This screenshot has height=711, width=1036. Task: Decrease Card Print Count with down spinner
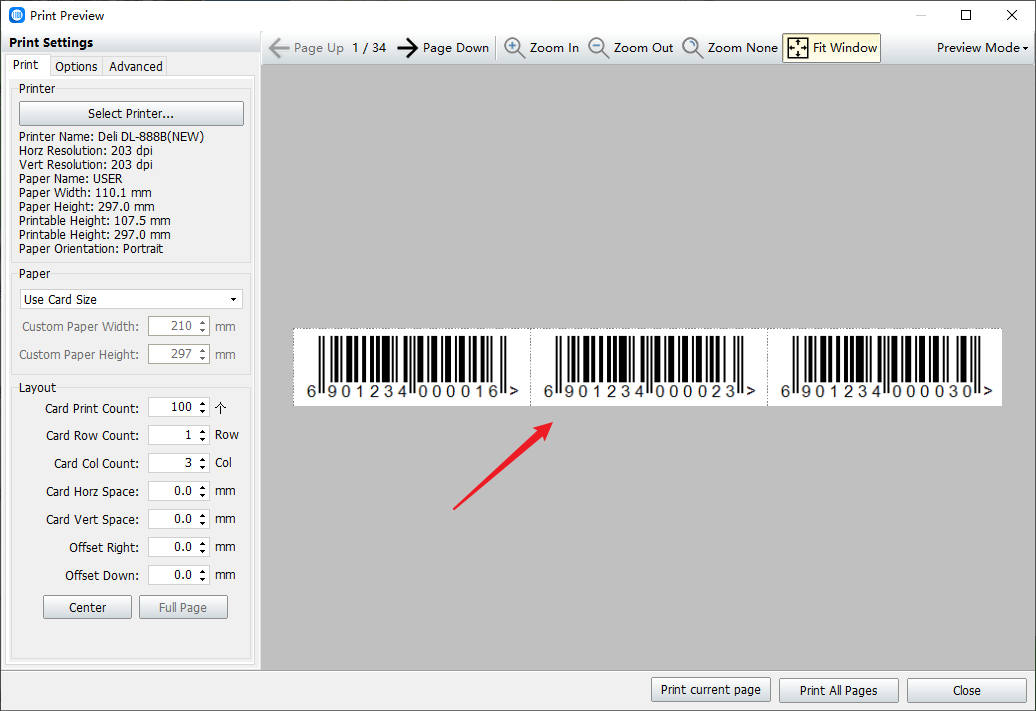(203, 412)
